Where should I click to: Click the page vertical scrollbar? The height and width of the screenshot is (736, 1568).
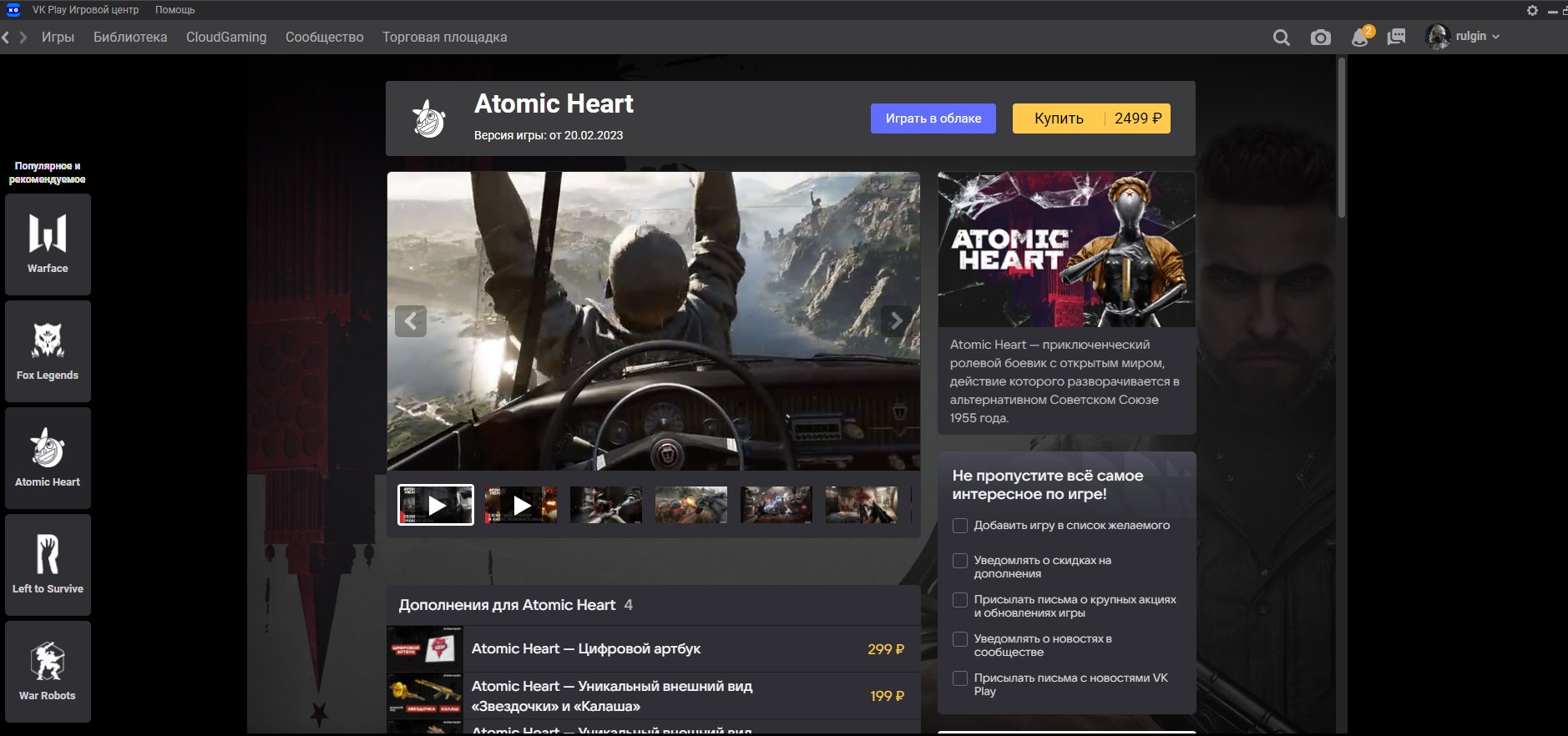pyautogui.click(x=1342, y=138)
